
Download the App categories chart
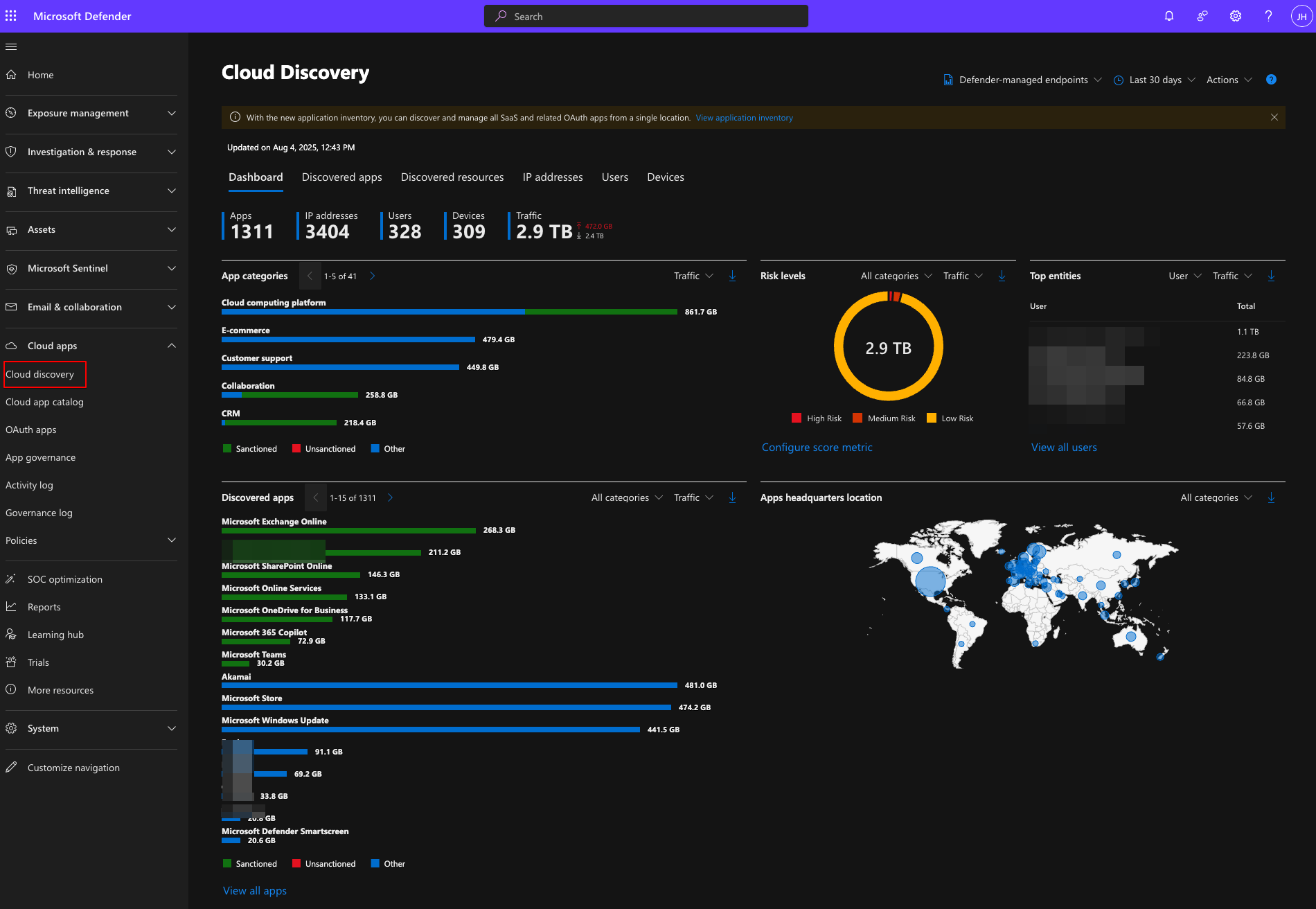[732, 276]
